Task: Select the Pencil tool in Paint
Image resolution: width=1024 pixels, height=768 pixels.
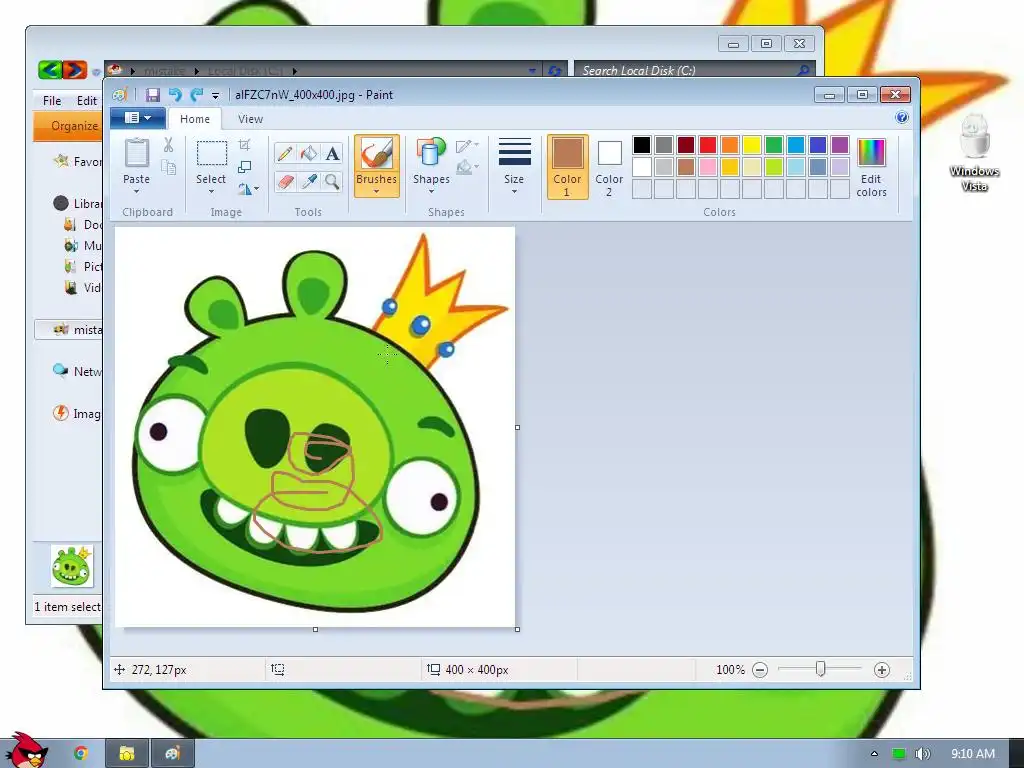Action: (285, 153)
